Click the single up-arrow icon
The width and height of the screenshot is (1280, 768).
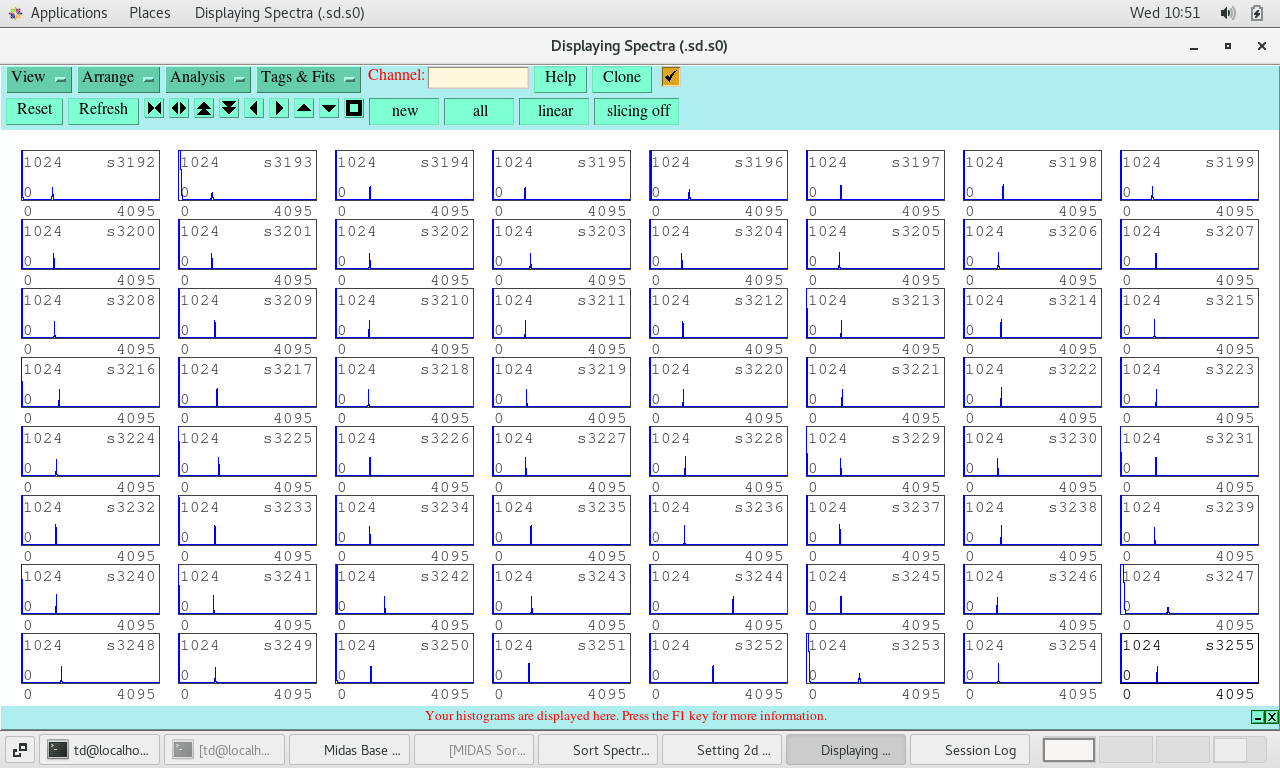(304, 109)
